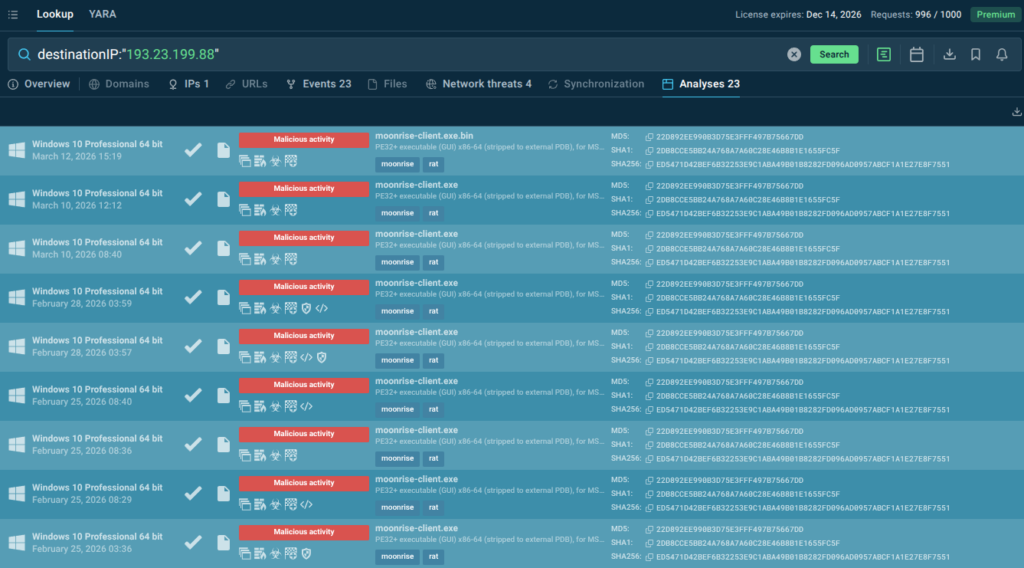Click the bell notification icon in search bar

[x=1001, y=55]
